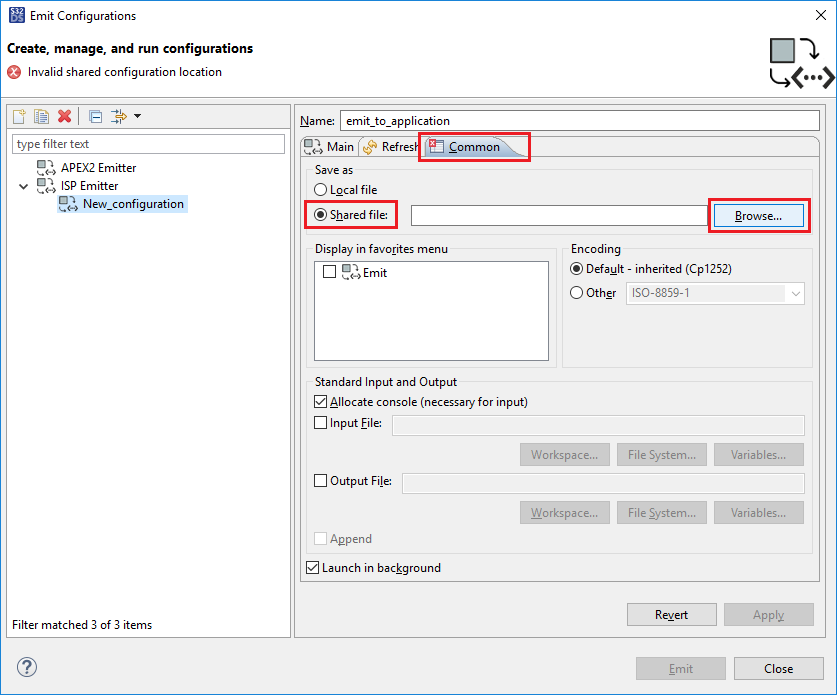Click the ISP Emitter type icon
The image size is (837, 695).
46,186
